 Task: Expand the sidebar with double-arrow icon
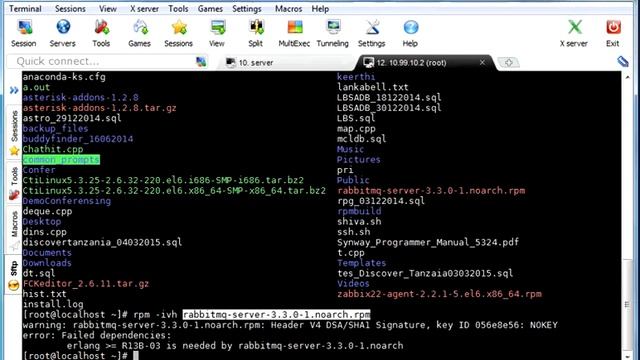tap(14, 90)
